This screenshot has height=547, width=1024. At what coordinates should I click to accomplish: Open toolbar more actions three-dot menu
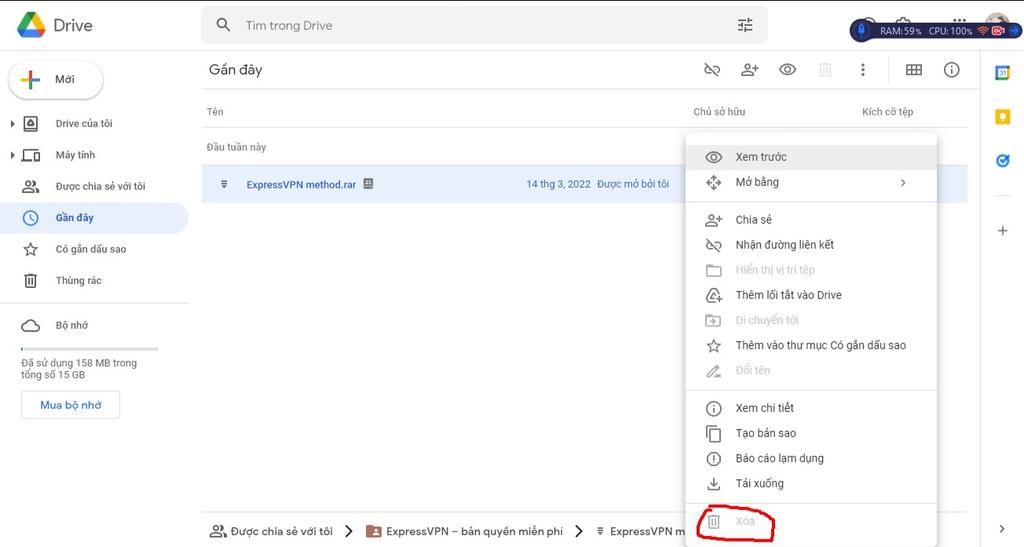tap(863, 70)
